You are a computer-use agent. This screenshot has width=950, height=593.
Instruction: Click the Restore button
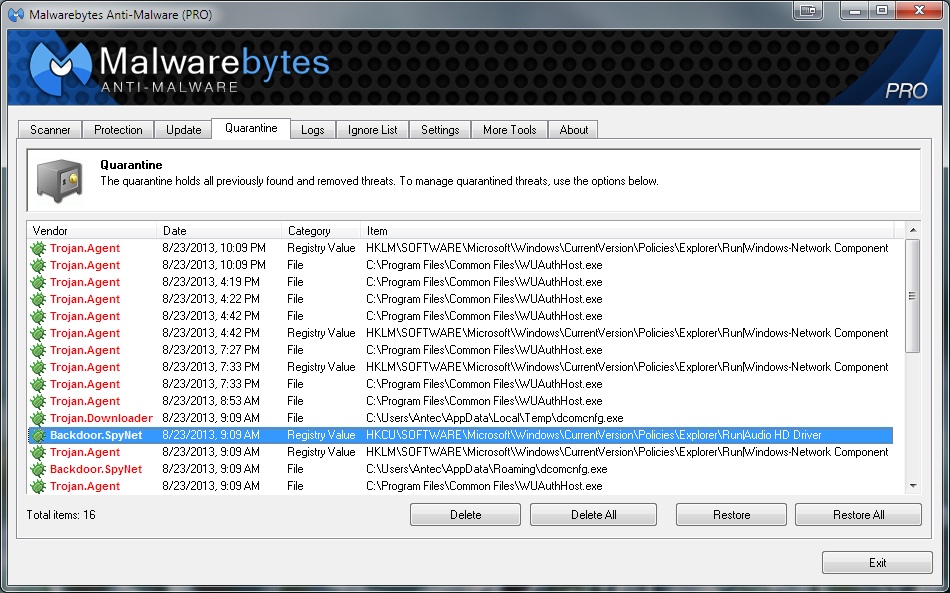point(731,515)
